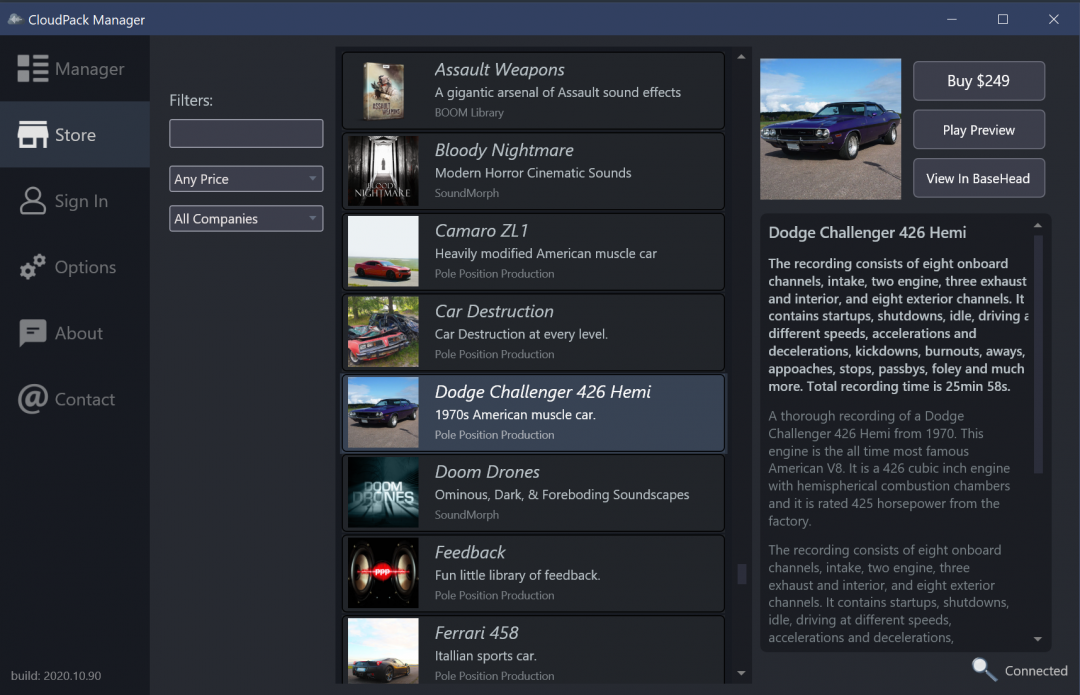Viewport: 1080px width, 695px height.
Task: Open Options via the gears icon
Action: [x=32, y=266]
